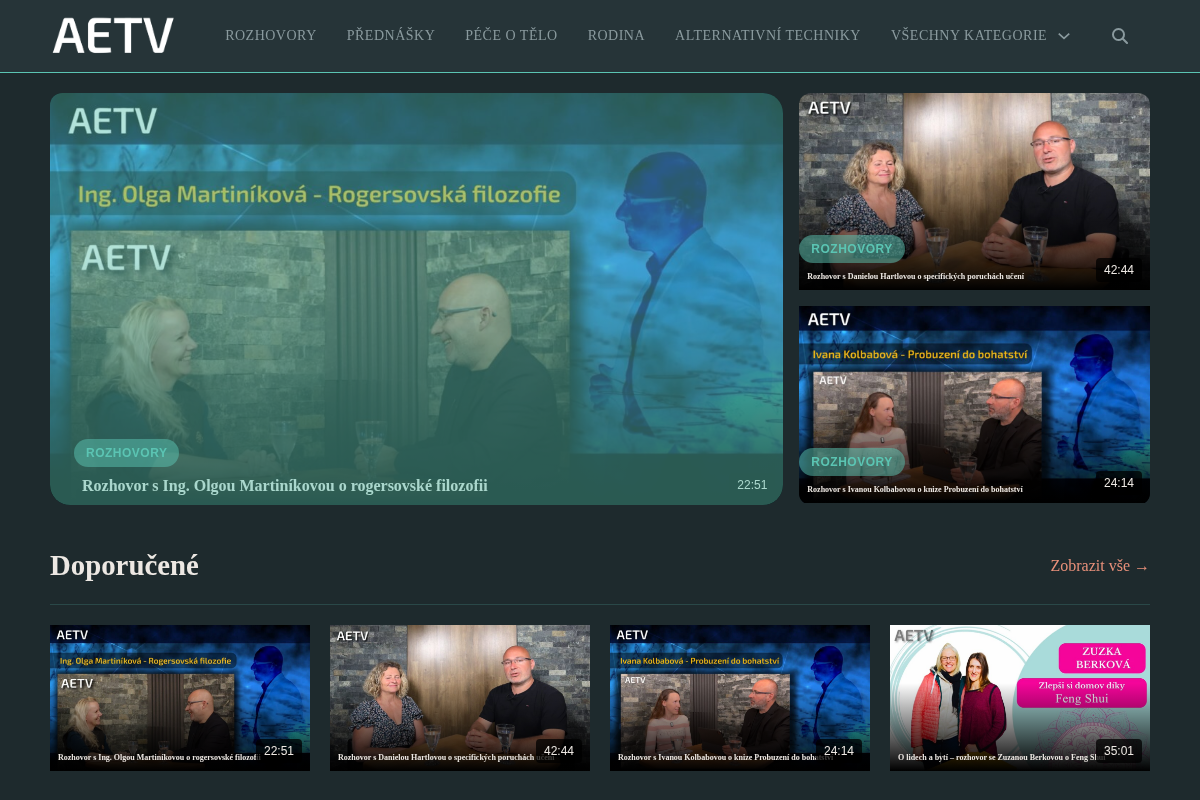Open recommended Daniela Hartlová card thumbnail
Image resolution: width=1200 pixels, height=800 pixels.
point(460,698)
